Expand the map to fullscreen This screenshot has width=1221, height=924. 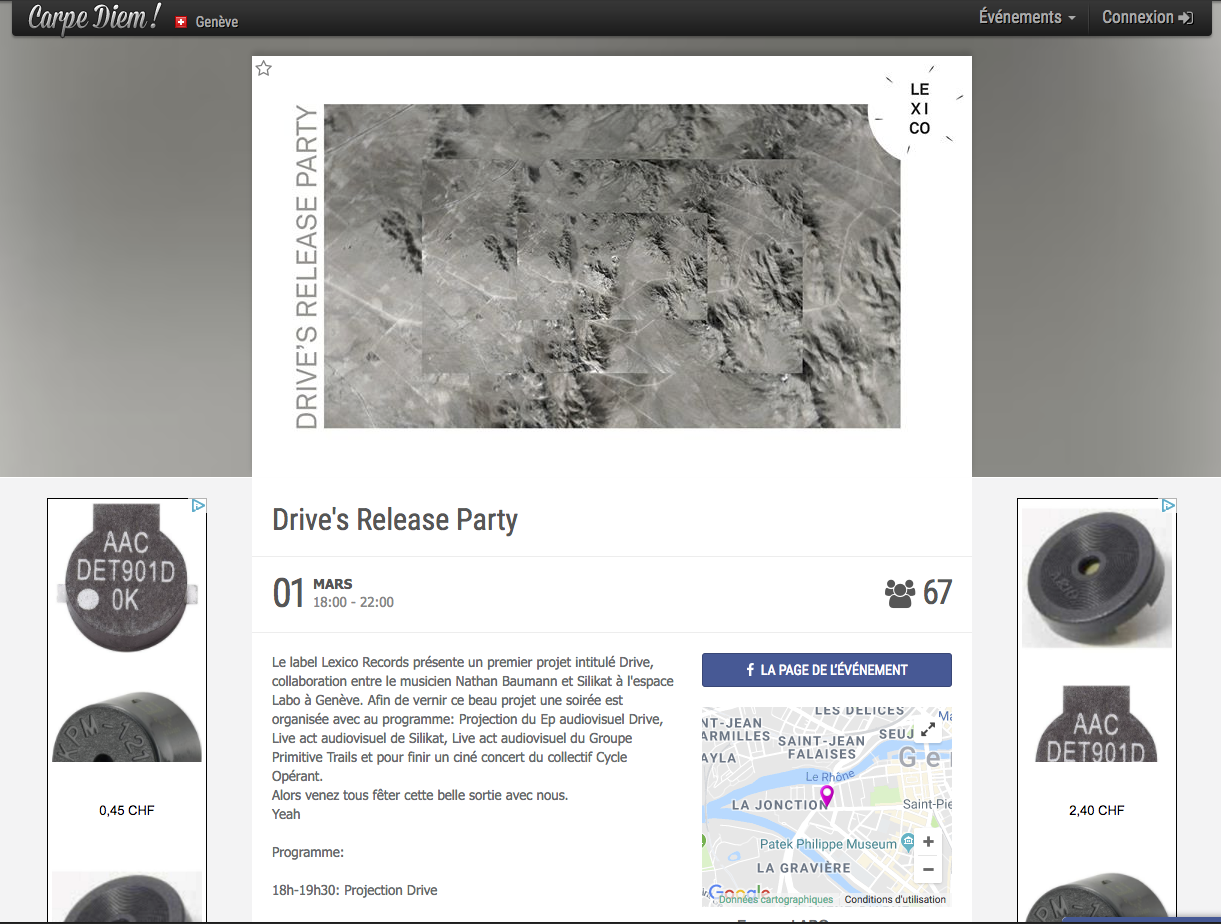tap(929, 730)
